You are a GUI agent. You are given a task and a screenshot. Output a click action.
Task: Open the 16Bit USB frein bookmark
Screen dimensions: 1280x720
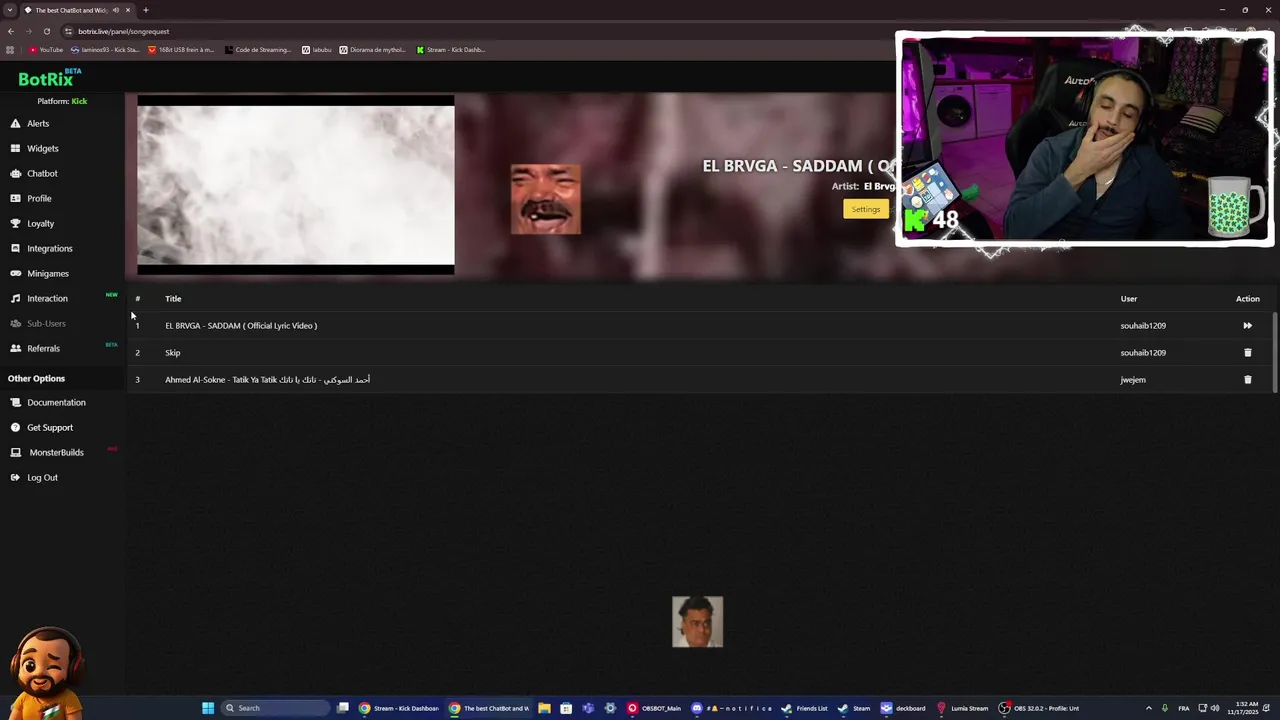(x=182, y=49)
